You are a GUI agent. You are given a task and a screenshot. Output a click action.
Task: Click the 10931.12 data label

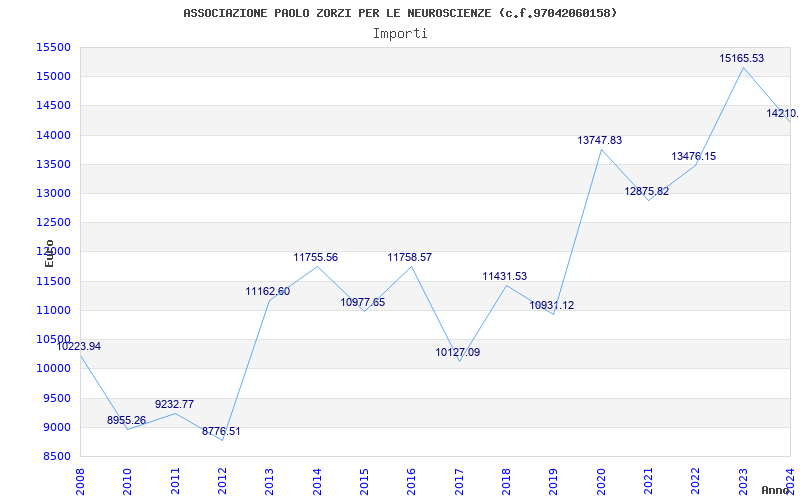click(x=552, y=305)
